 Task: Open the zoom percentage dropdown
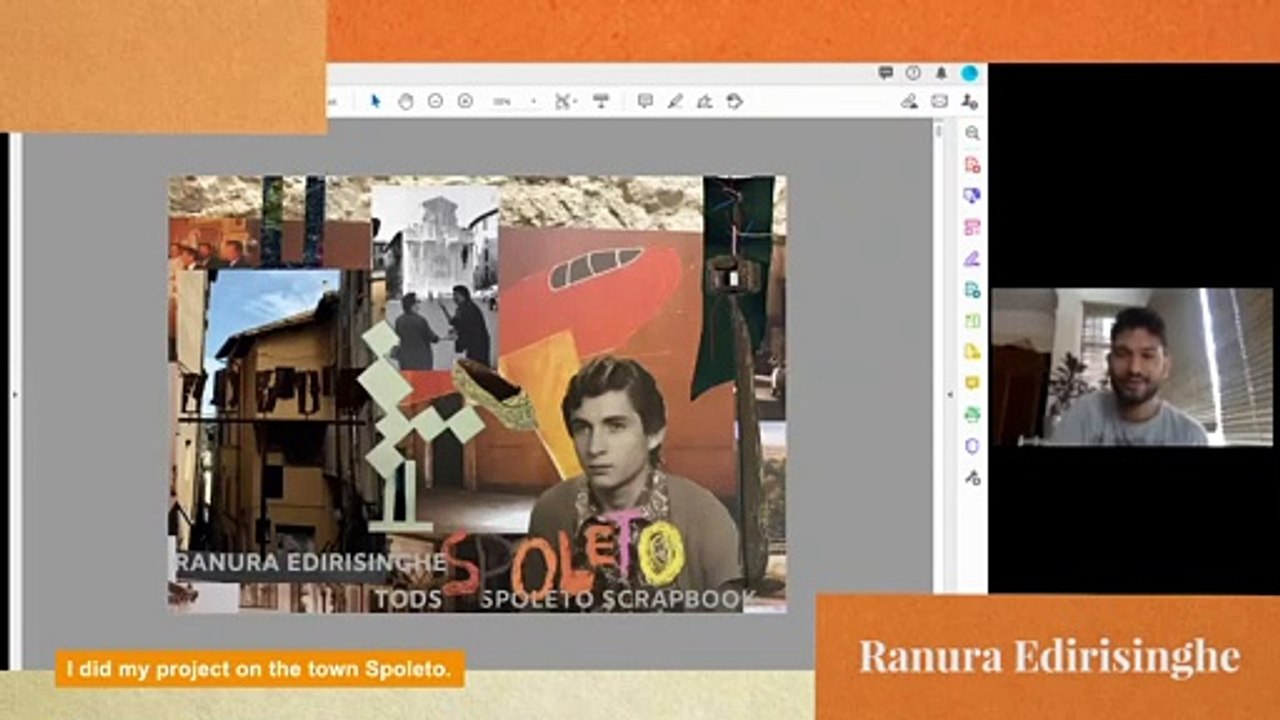533,101
